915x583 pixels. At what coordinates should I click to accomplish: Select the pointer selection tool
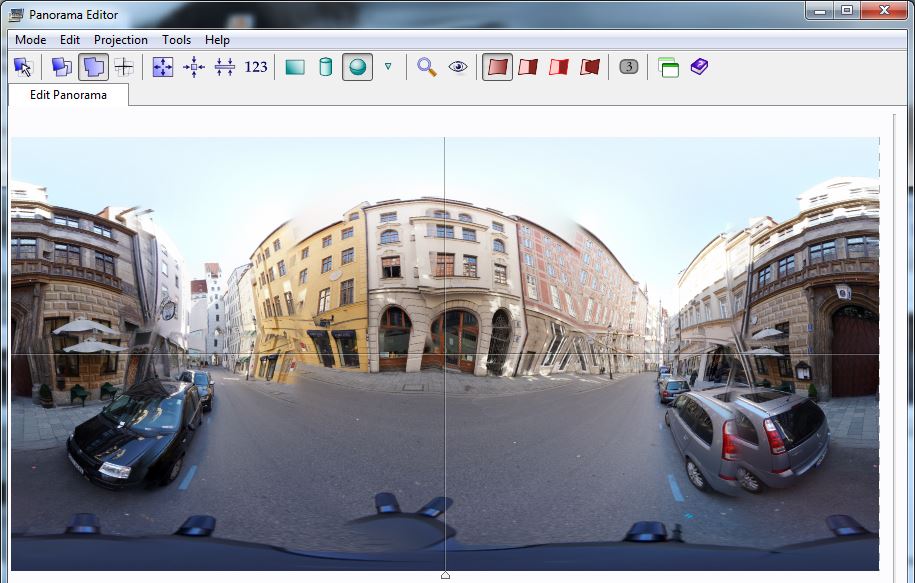23,67
